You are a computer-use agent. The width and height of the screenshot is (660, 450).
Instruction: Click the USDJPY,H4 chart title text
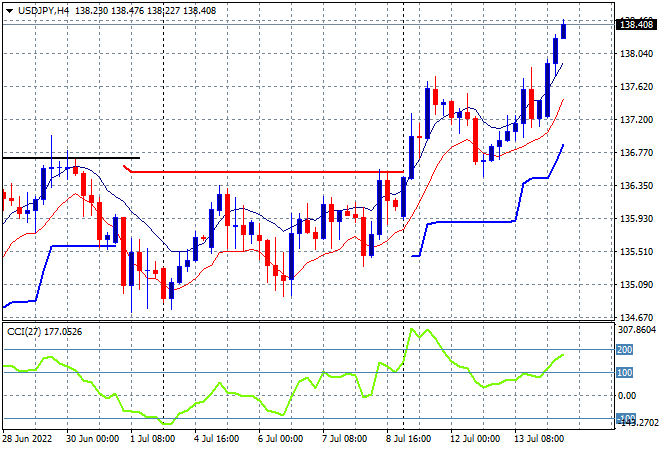tap(43, 11)
